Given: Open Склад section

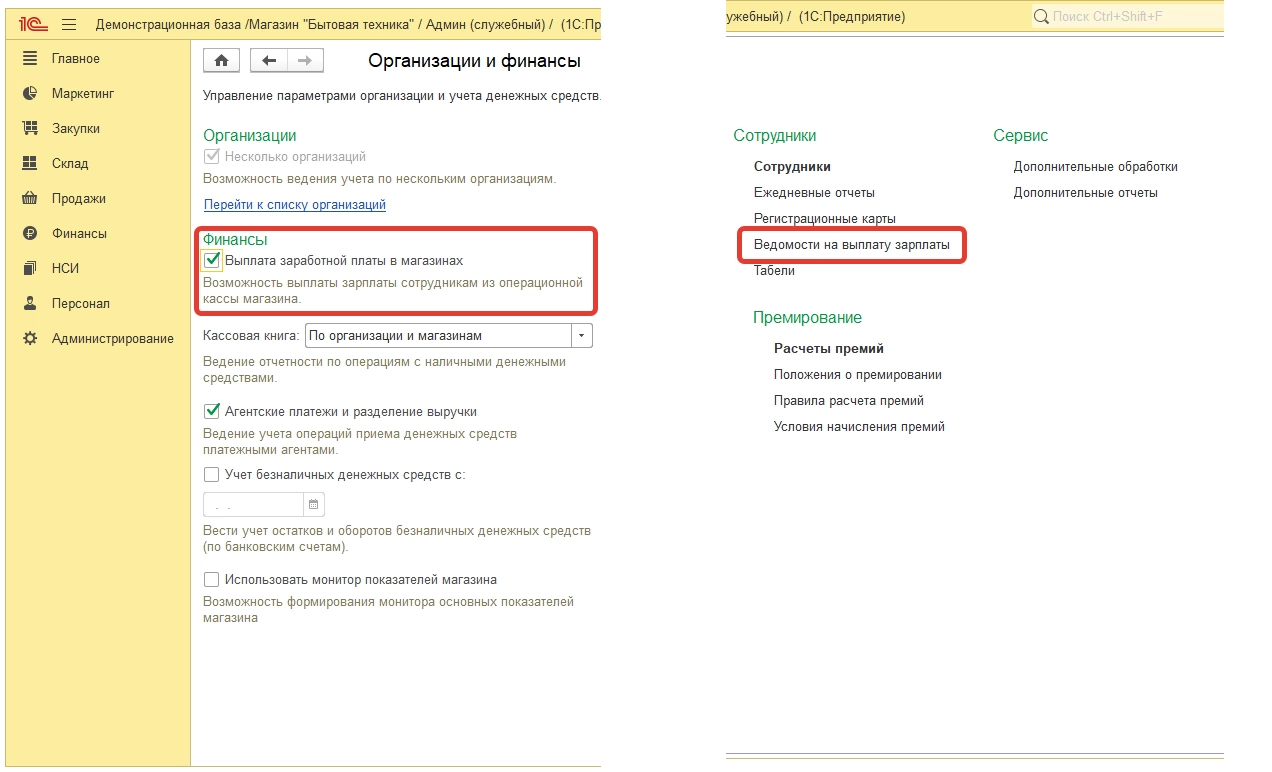Looking at the screenshot, I should (x=70, y=164).
